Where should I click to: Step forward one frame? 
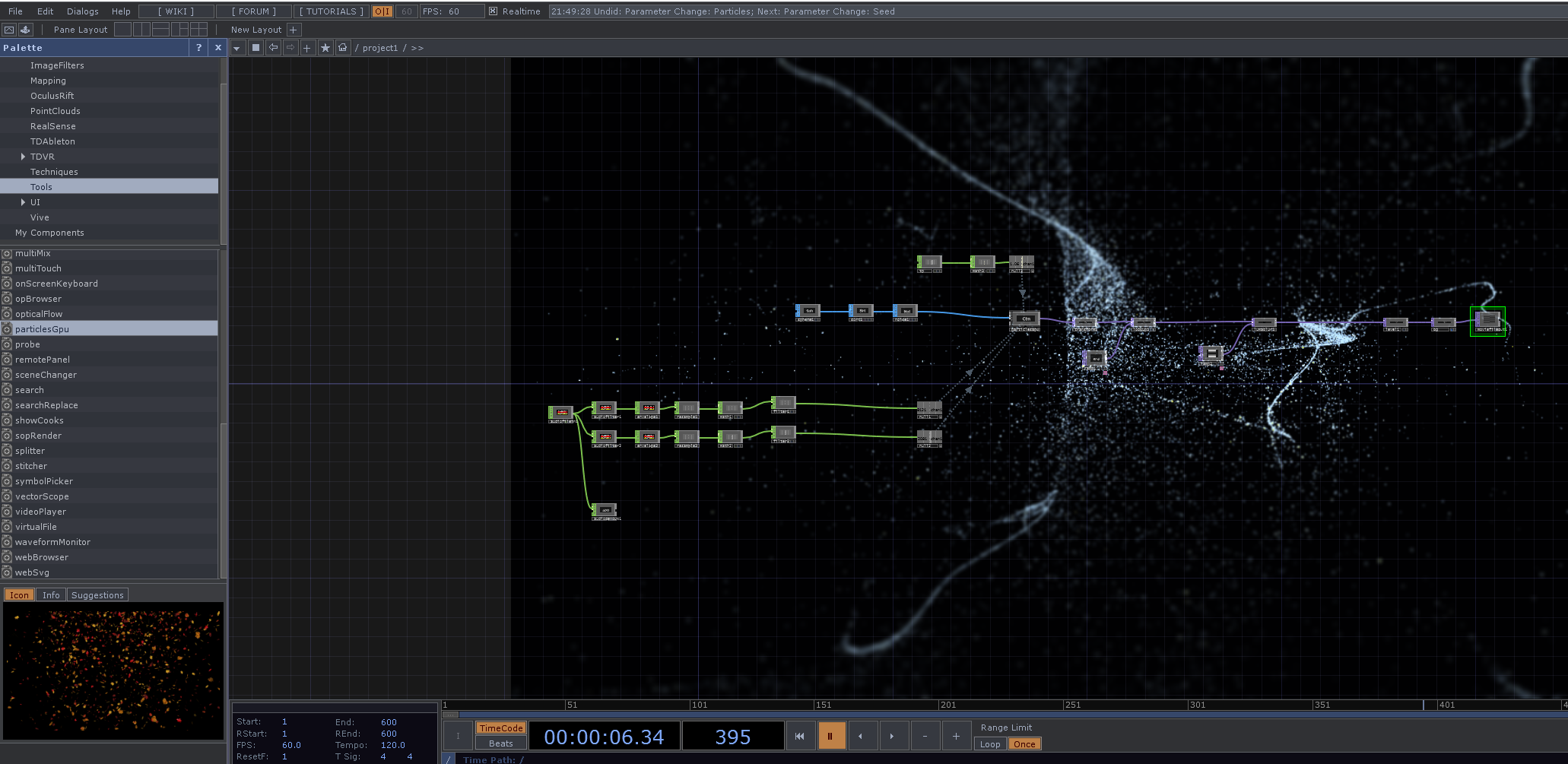point(892,736)
